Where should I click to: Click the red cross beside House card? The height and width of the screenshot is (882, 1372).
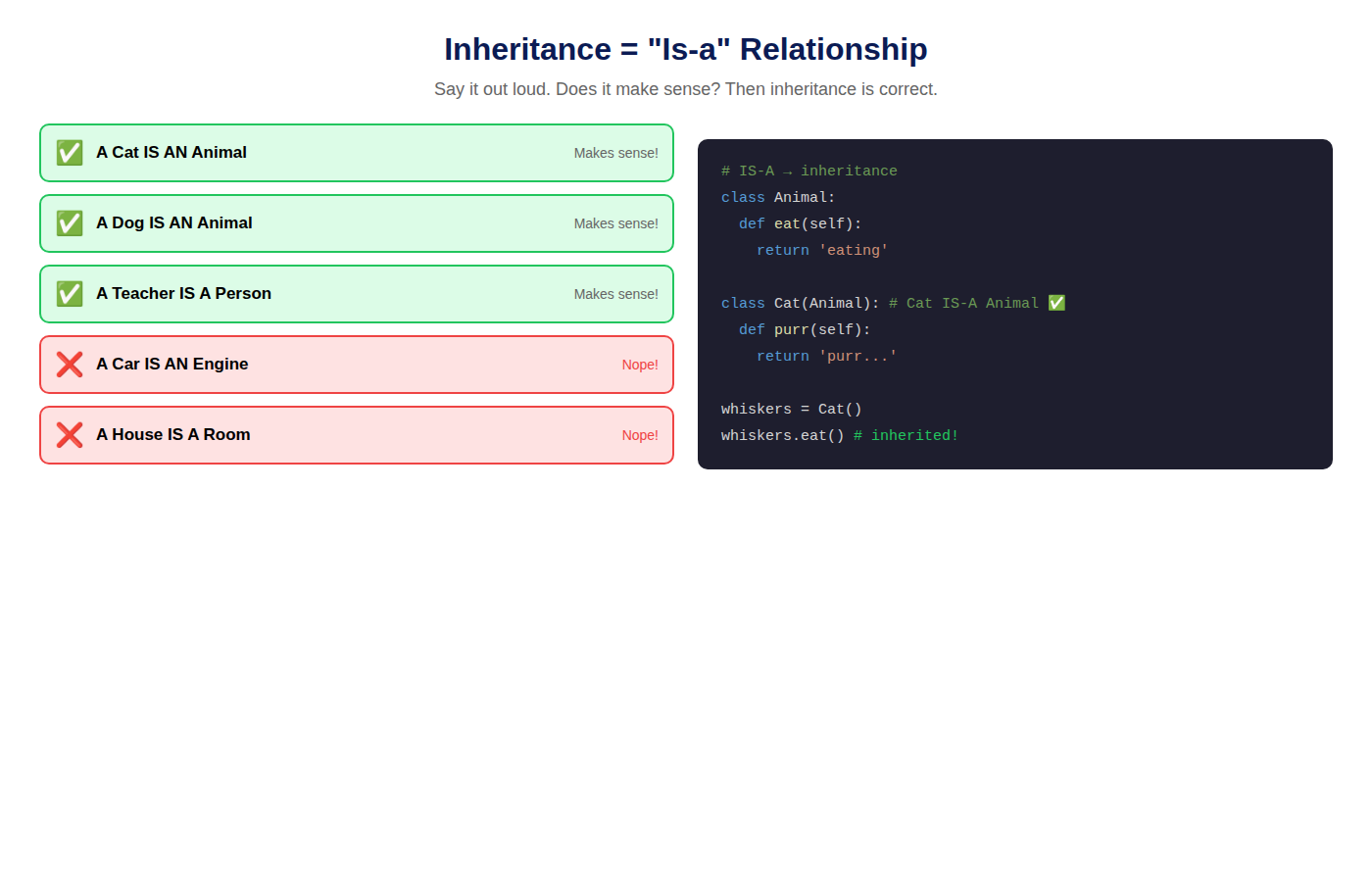pos(70,435)
